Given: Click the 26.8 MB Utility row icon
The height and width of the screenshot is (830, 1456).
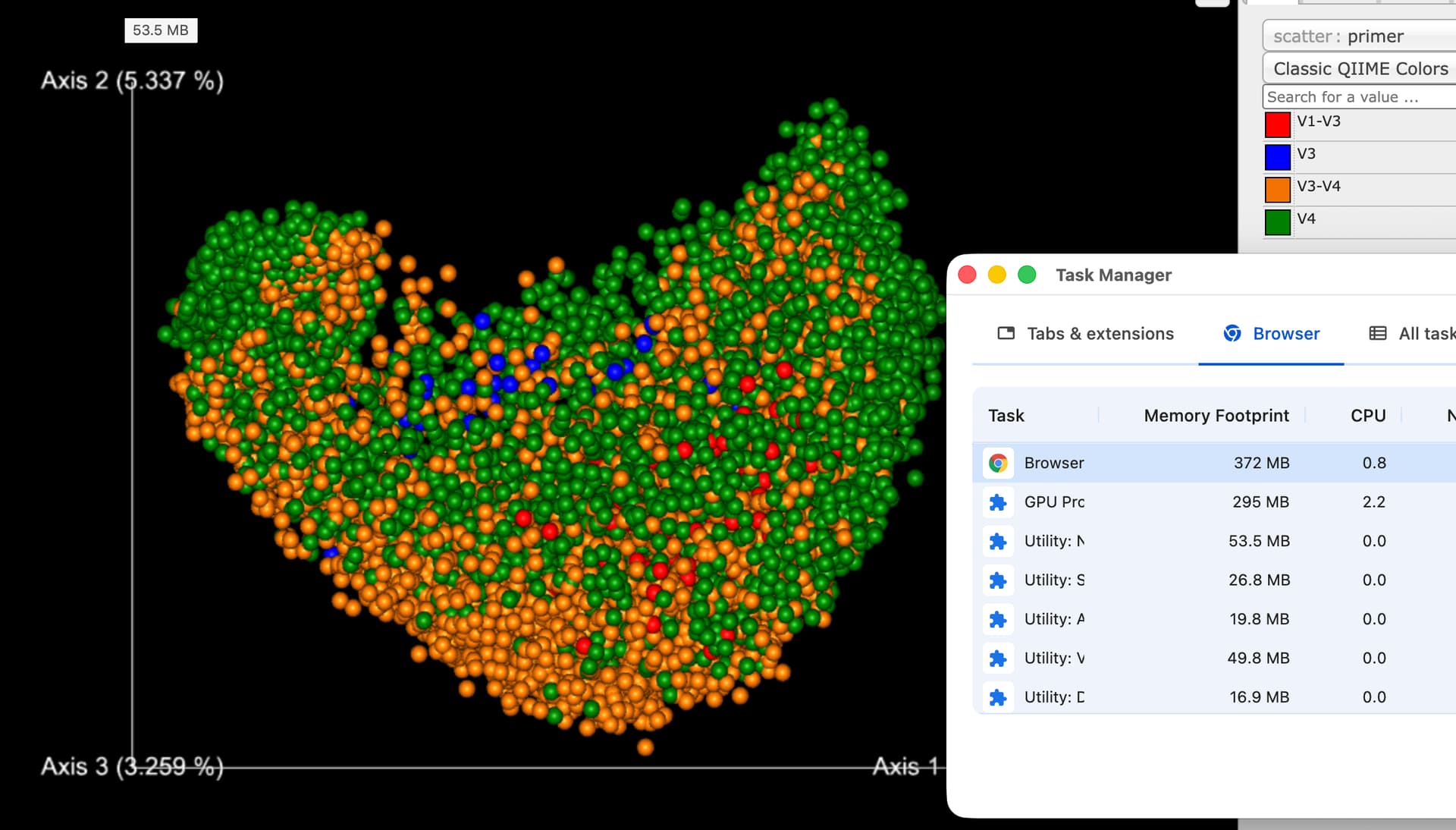Looking at the screenshot, I should pos(998,580).
